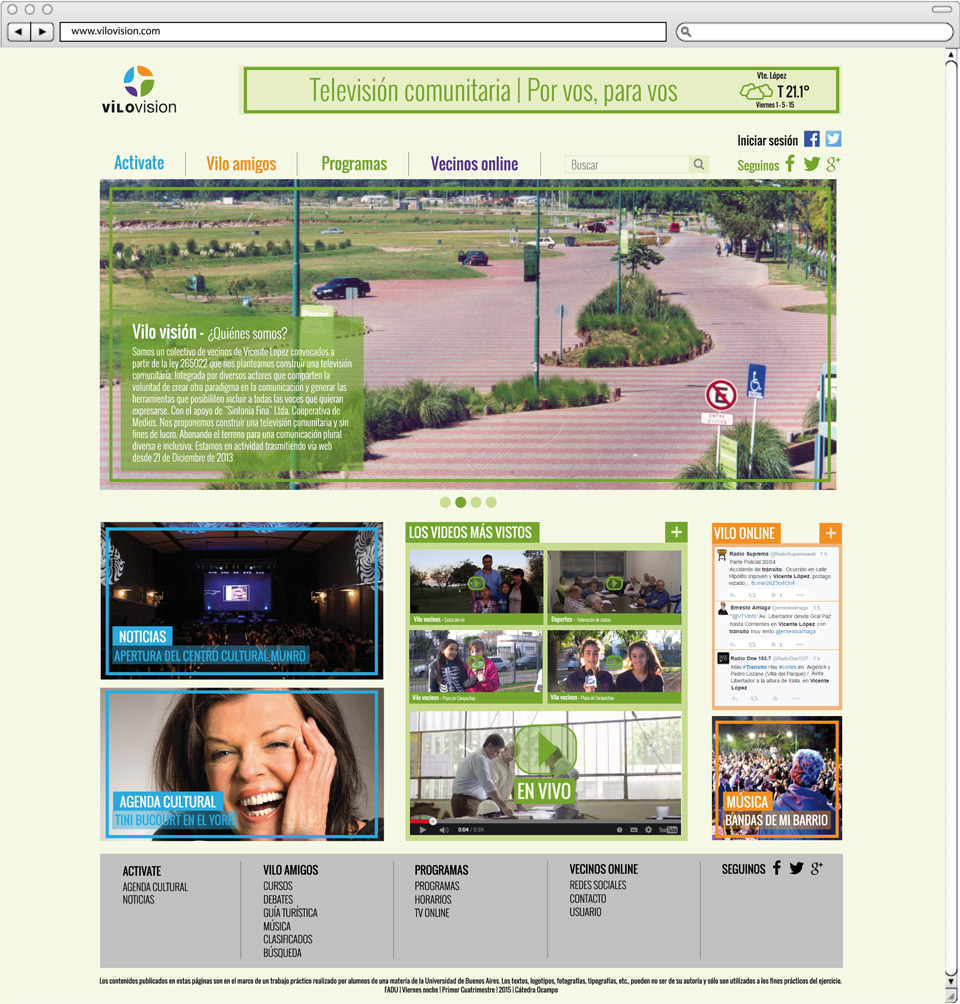The width and height of the screenshot is (960, 1004).
Task: Select the last carousel indicator dot
Action: point(491,503)
